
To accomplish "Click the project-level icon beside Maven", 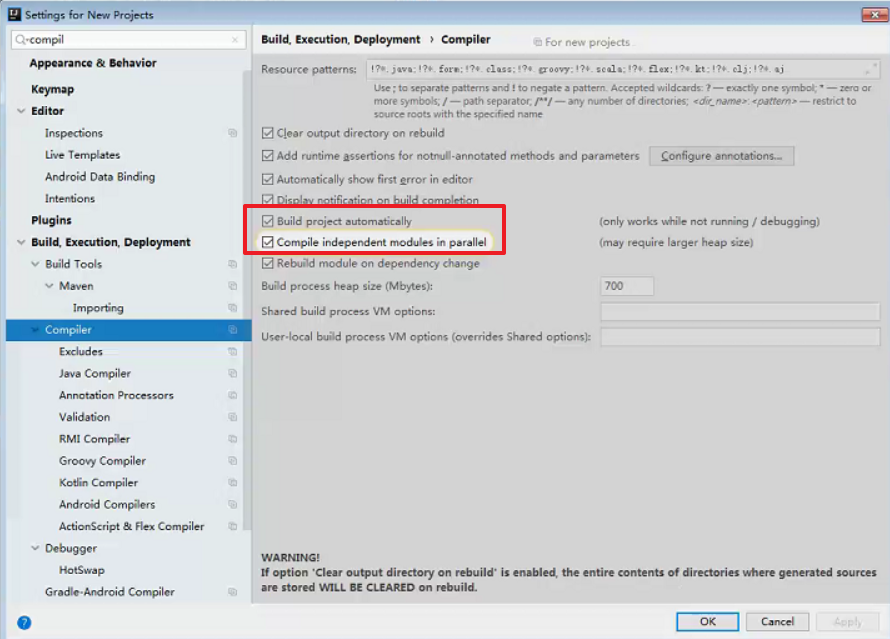I will pyautogui.click(x=232, y=285).
